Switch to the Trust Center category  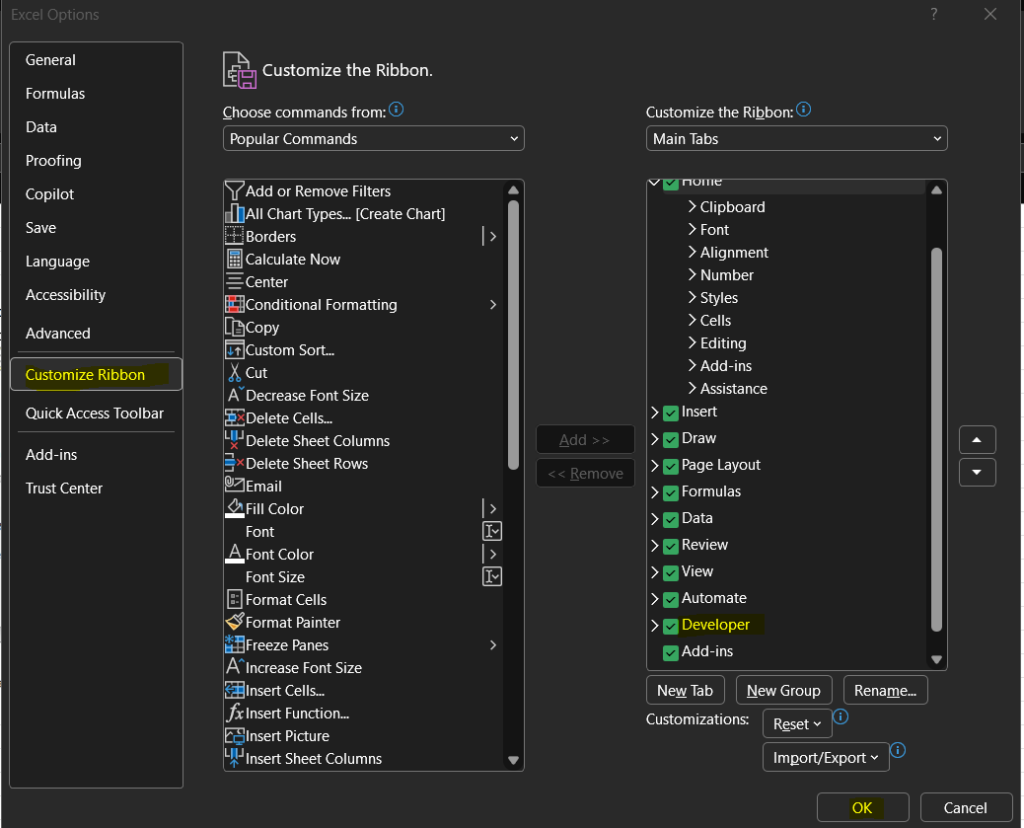click(x=64, y=488)
